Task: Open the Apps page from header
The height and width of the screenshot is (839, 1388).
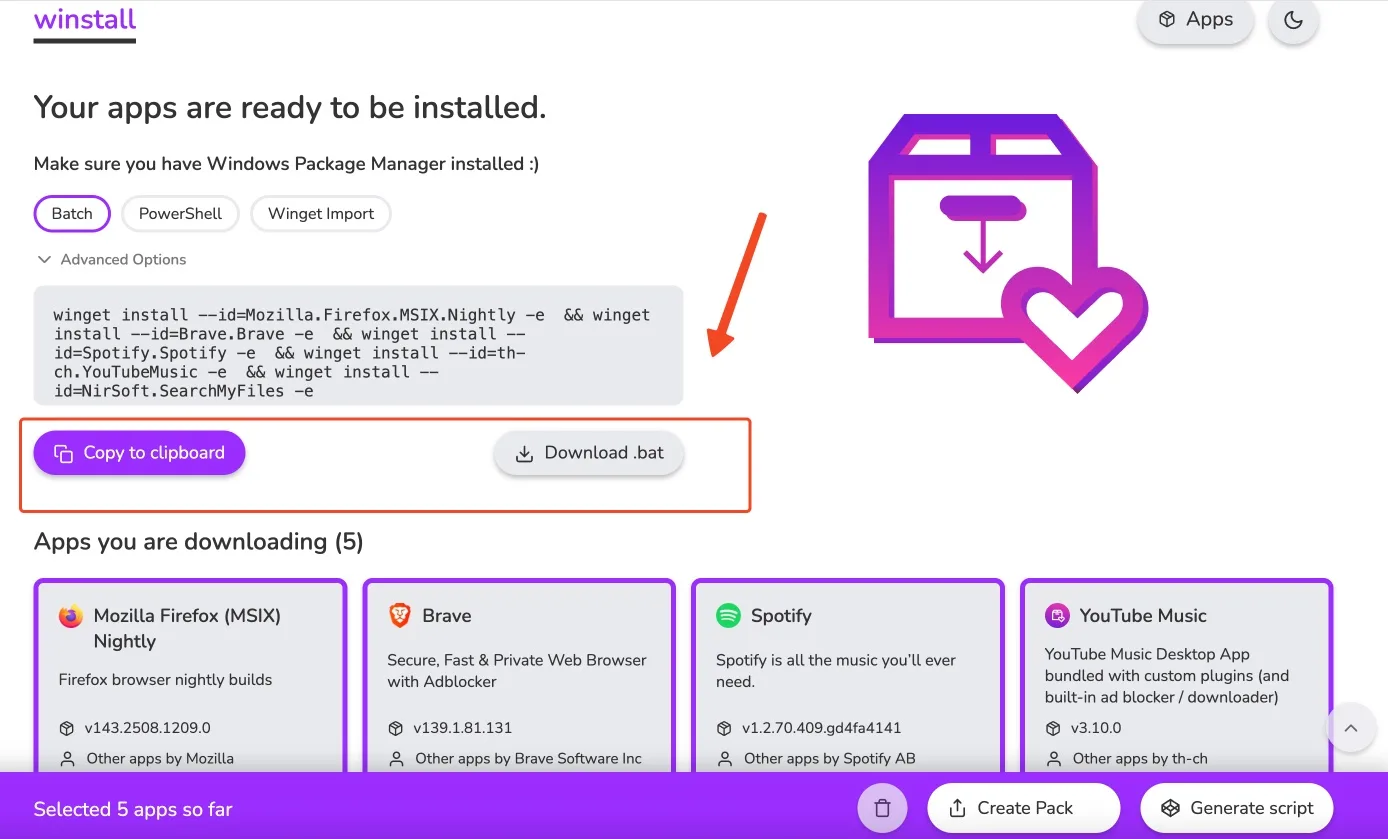Action: [1195, 20]
